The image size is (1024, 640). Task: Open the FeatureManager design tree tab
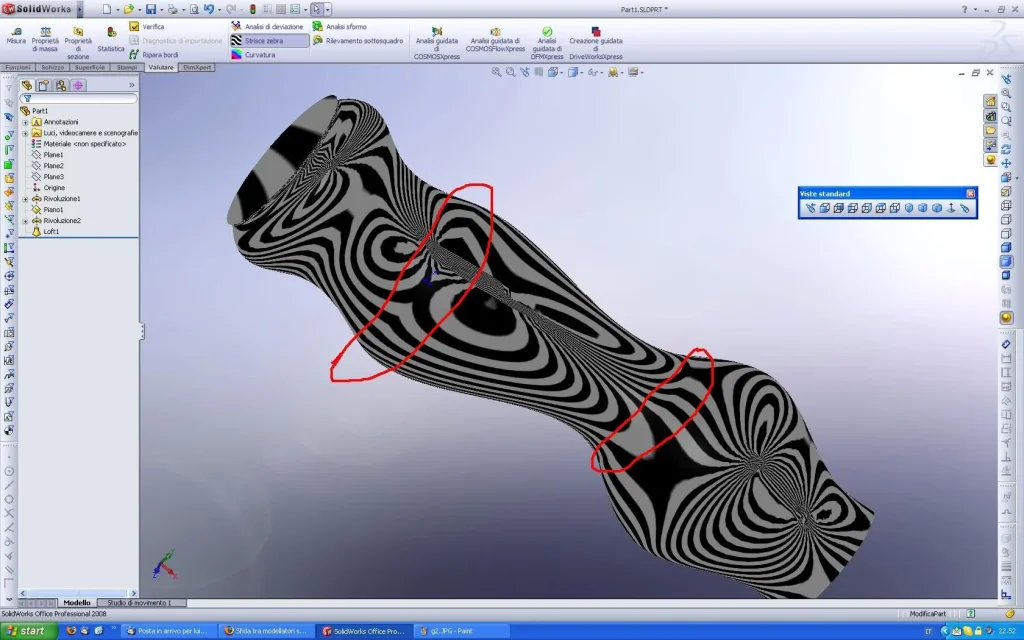point(27,85)
